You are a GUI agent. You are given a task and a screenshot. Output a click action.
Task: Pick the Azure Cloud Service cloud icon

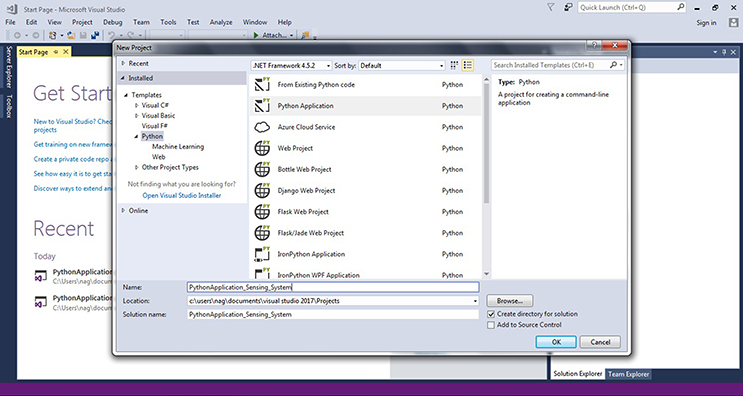[262, 127]
